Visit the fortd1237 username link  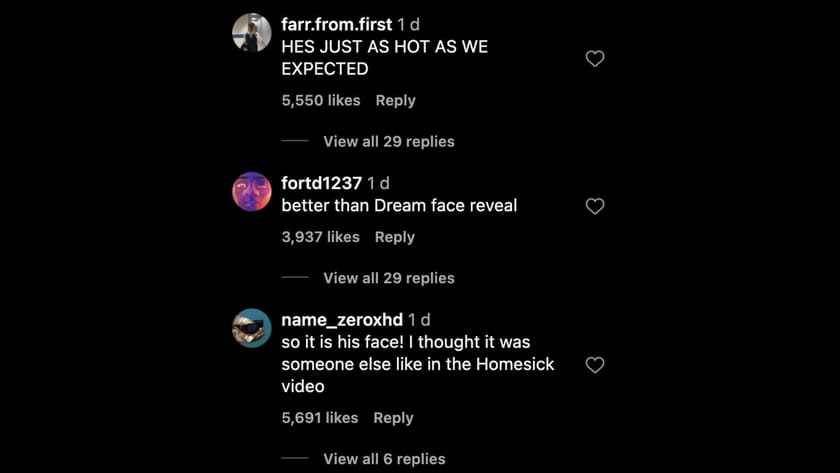pyautogui.click(x=321, y=183)
